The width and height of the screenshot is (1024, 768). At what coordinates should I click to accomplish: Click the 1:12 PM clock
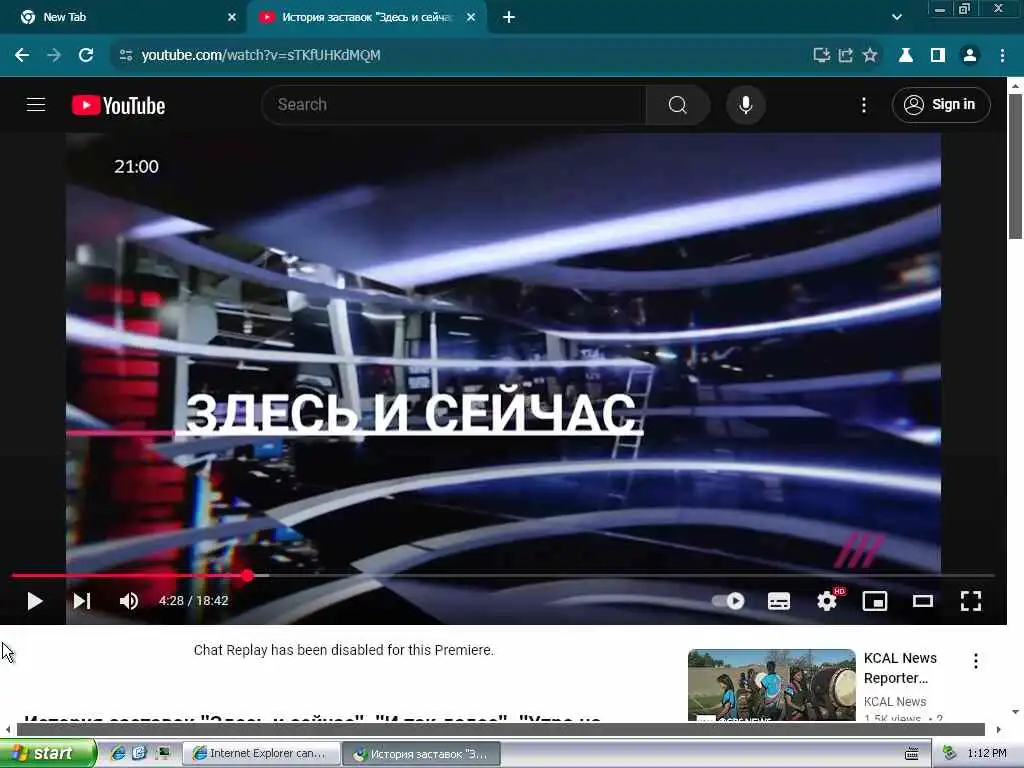(987, 754)
